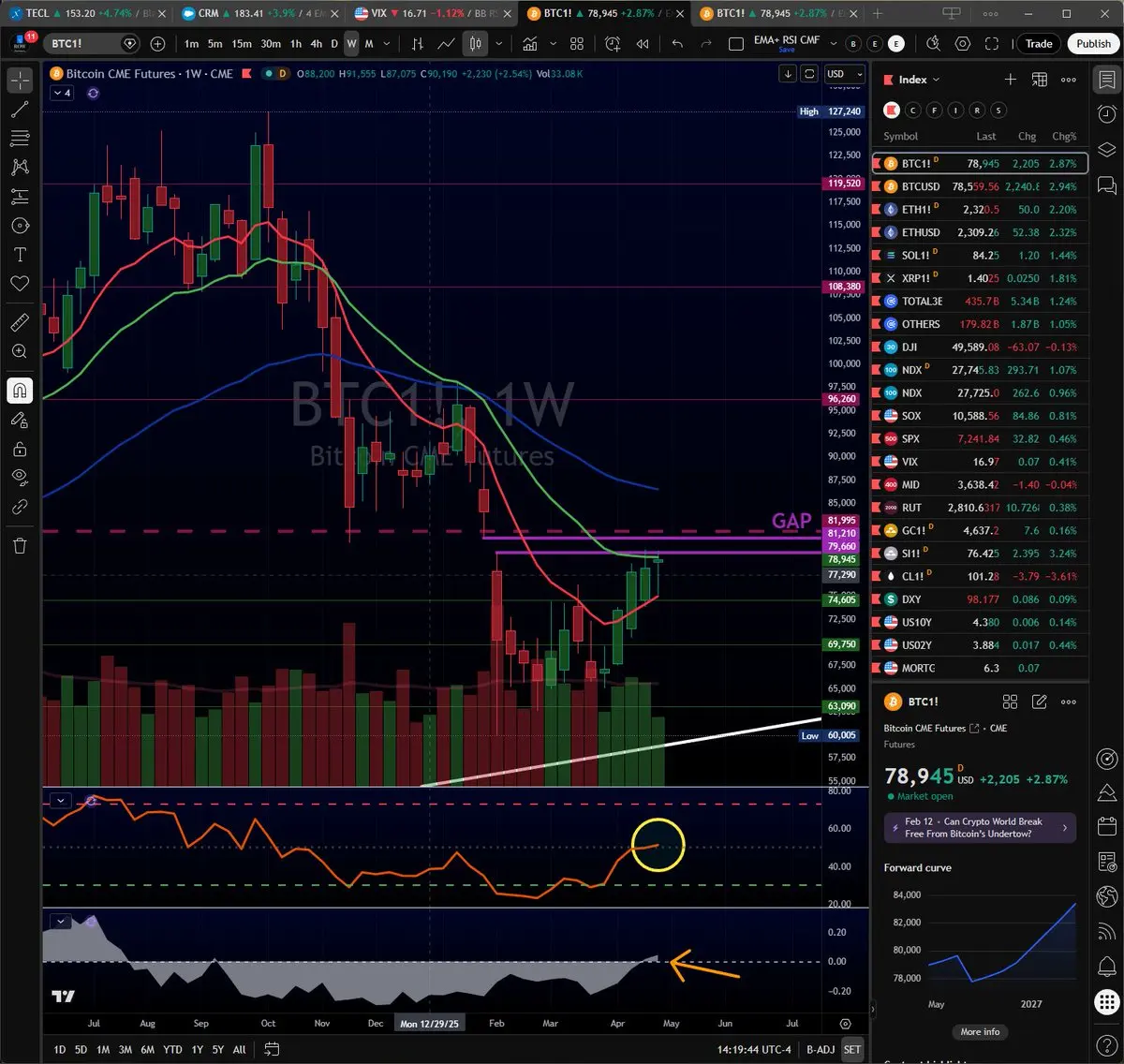Sort watchlist by Chg% column header

pyautogui.click(x=1064, y=137)
